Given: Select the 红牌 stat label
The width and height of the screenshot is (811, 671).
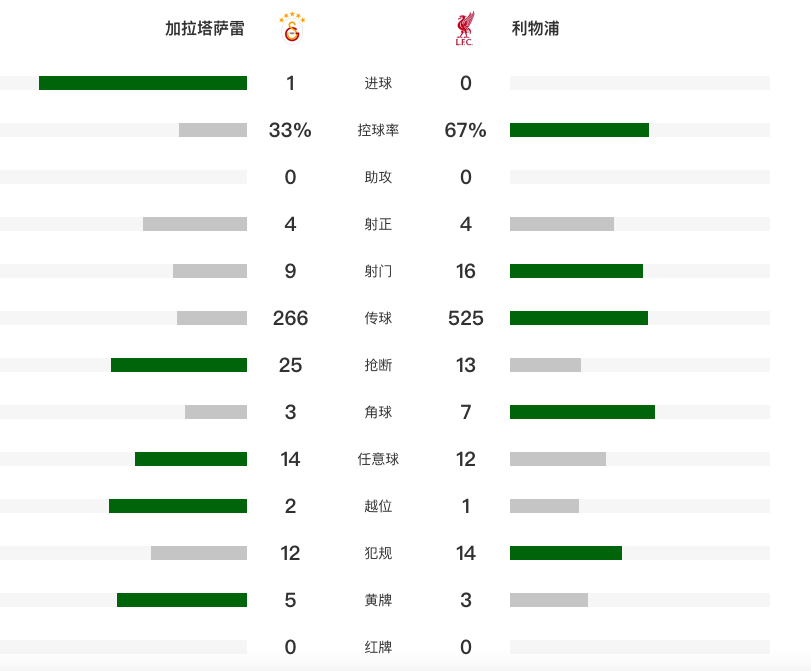Looking at the screenshot, I should [378, 647].
